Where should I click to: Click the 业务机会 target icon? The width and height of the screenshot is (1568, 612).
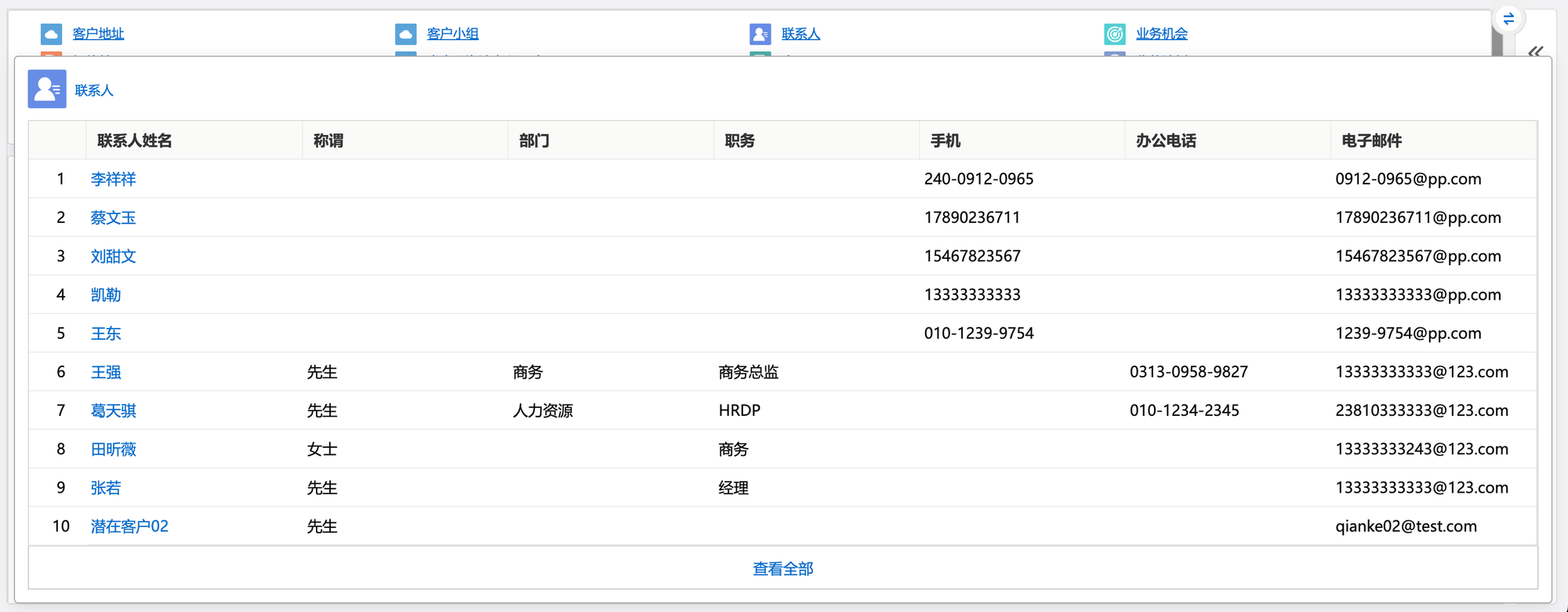(1114, 34)
